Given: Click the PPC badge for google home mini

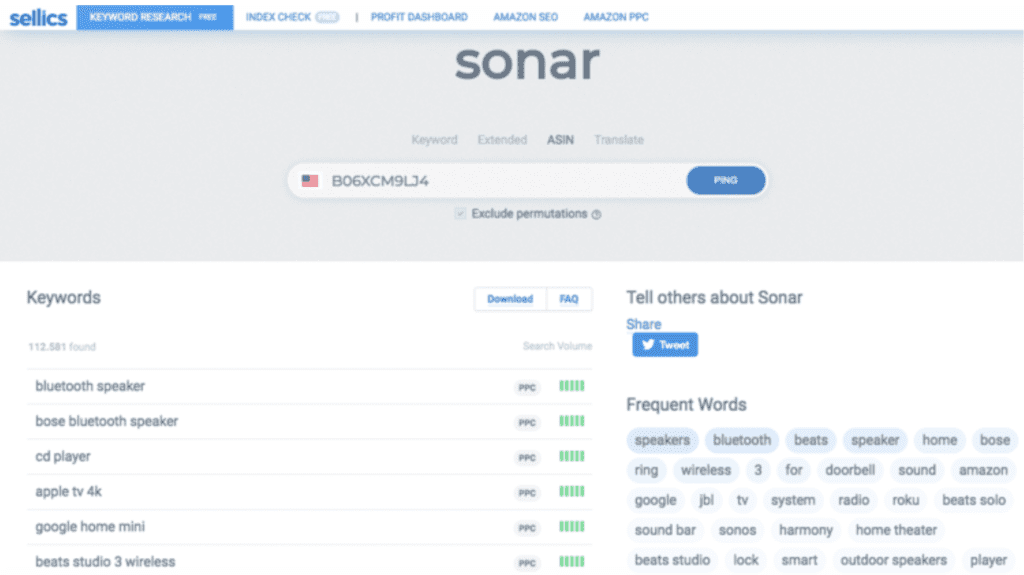Looking at the screenshot, I should 527,528.
